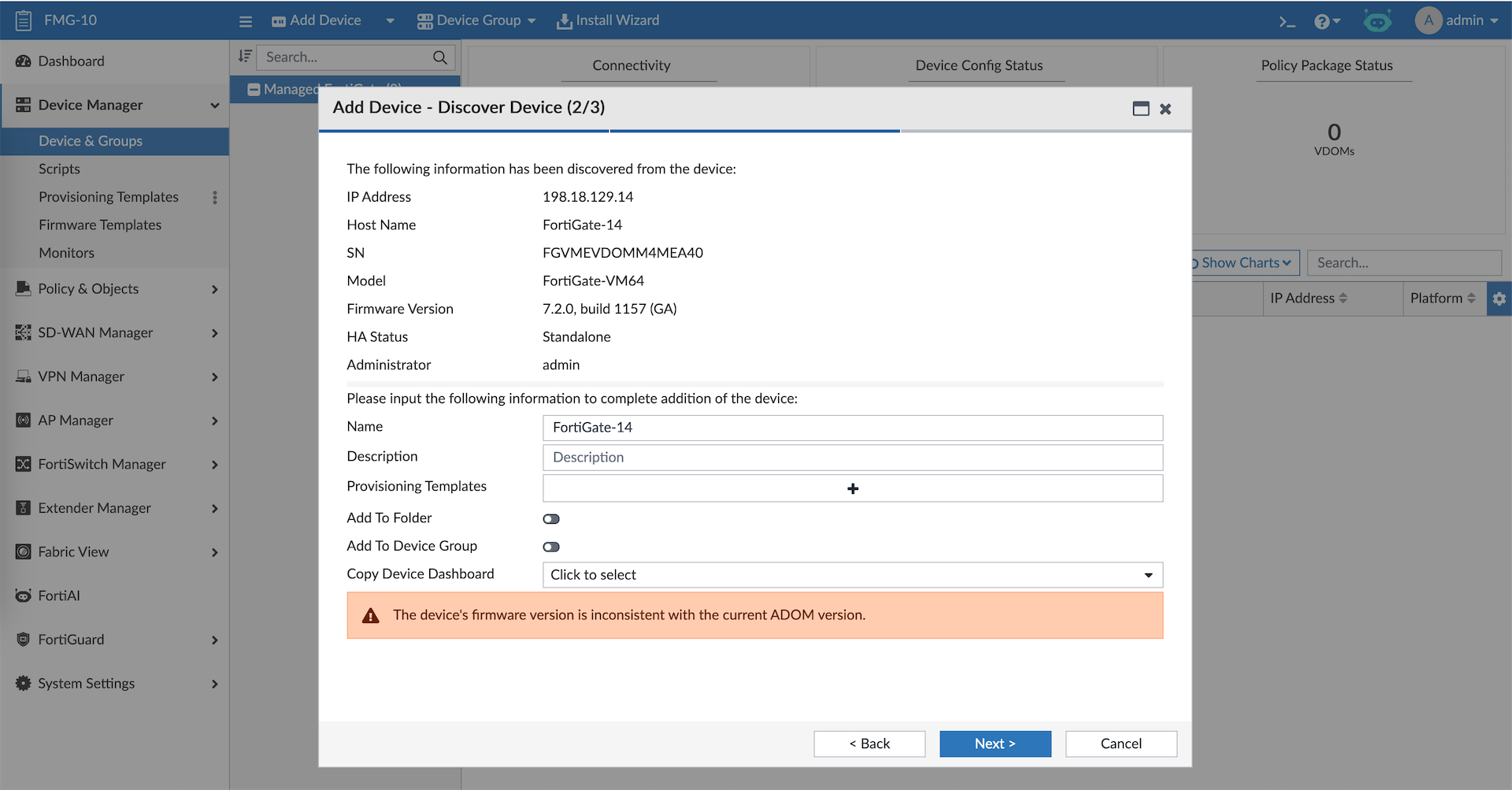Go back with the Back button

[x=869, y=744]
